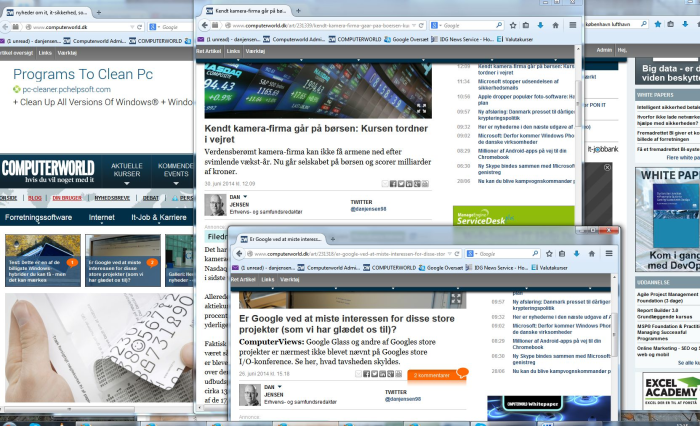Click the home icon in the Er Google window
The height and width of the screenshot is (426, 700).
coord(592,254)
